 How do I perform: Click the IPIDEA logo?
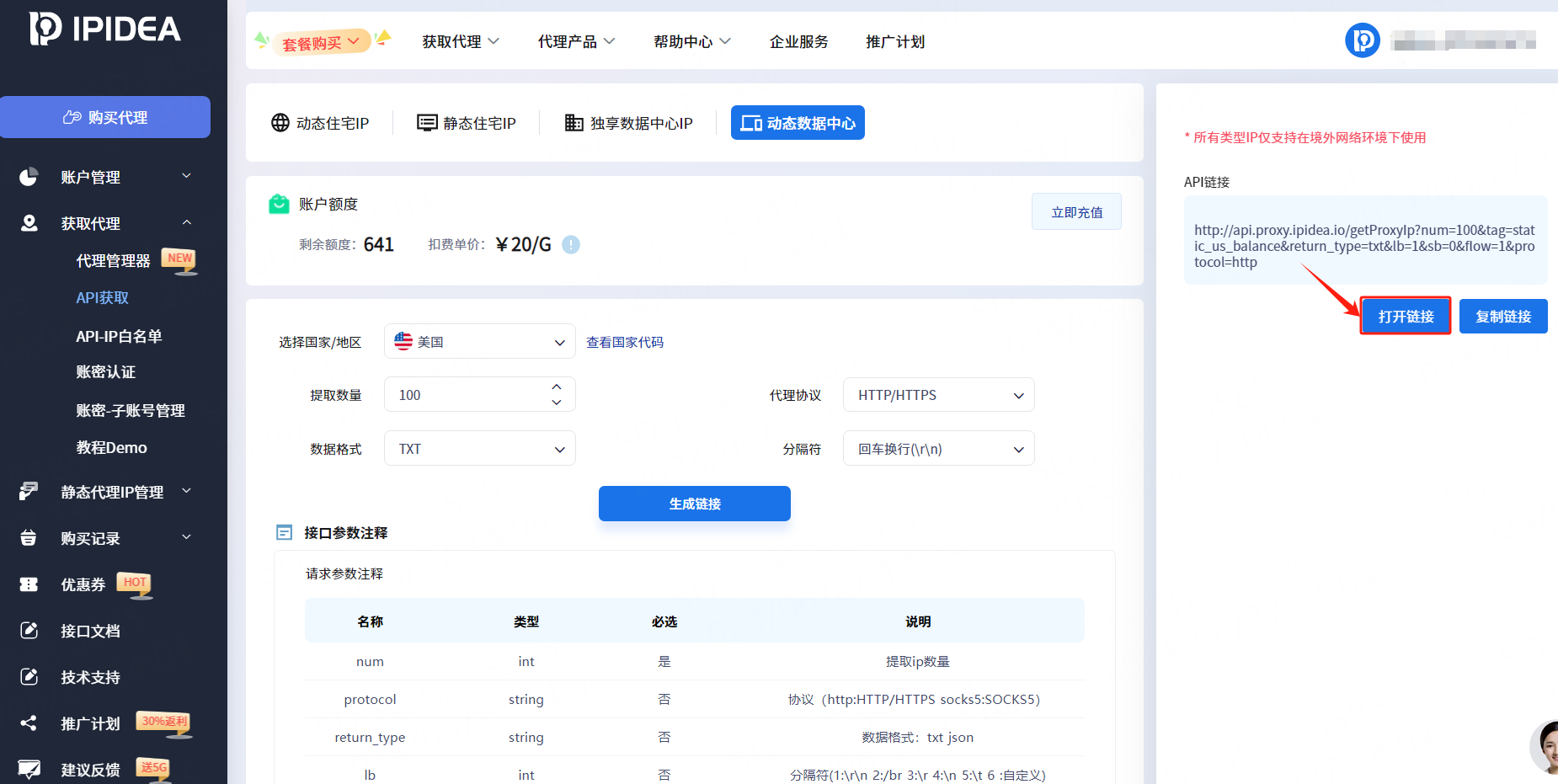(105, 29)
